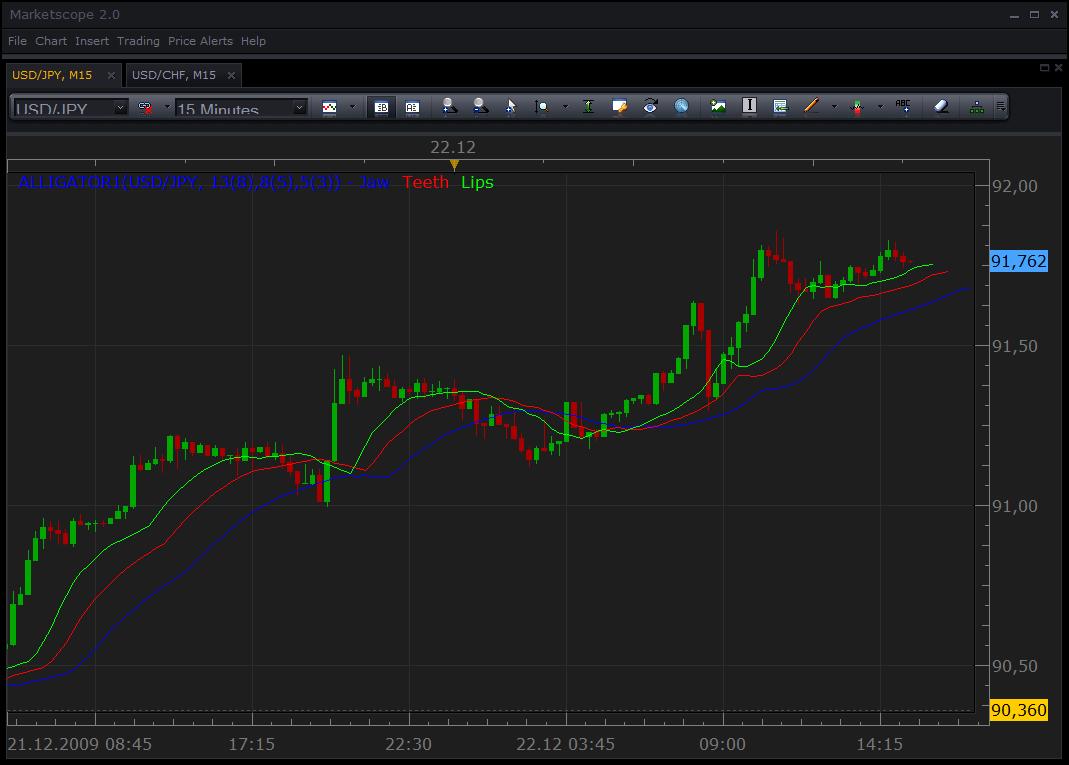This screenshot has width=1069, height=765.
Task: Open the 15 Minutes timeframe dropdown
Action: click(x=241, y=108)
